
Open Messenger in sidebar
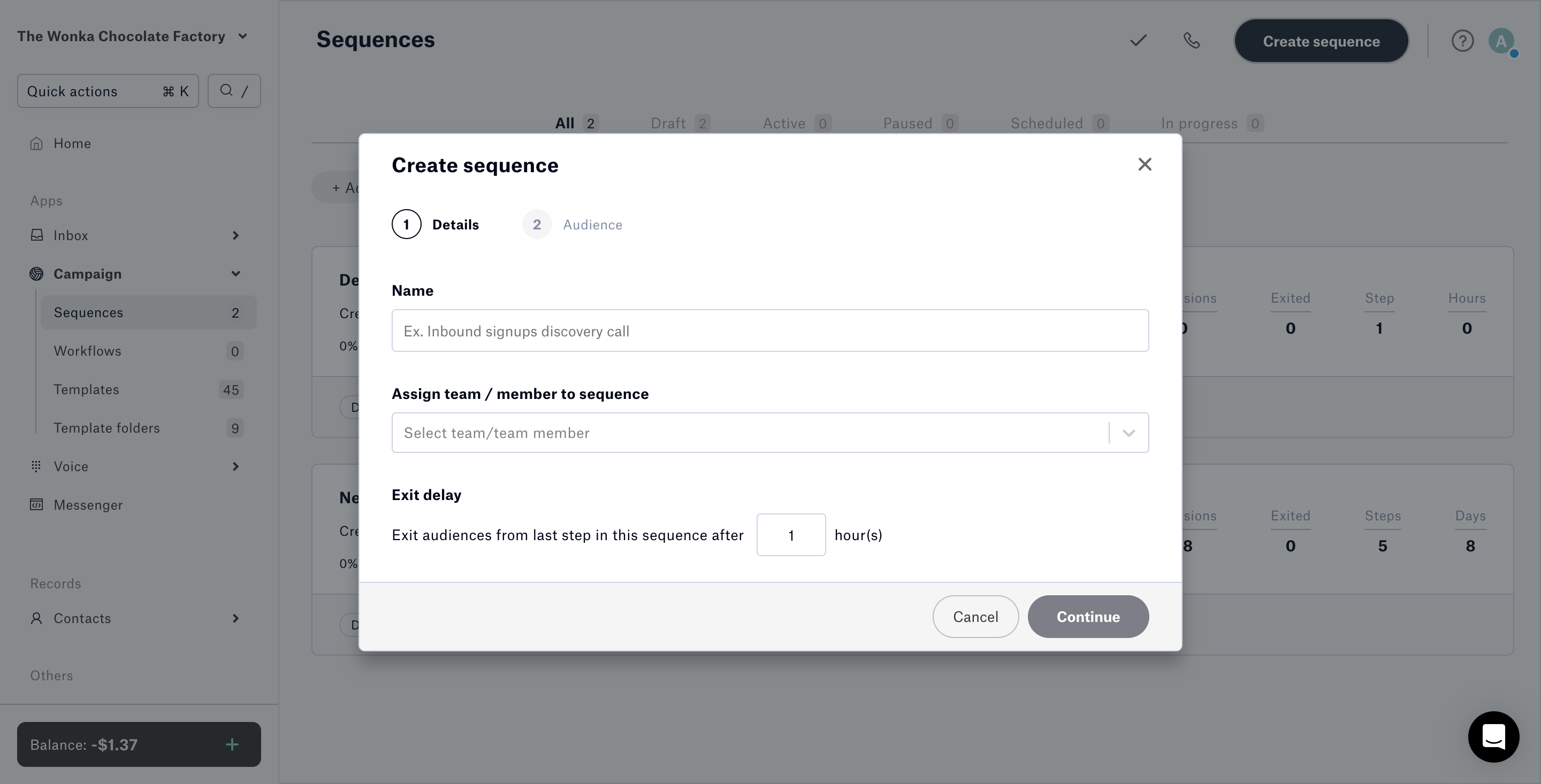[88, 505]
